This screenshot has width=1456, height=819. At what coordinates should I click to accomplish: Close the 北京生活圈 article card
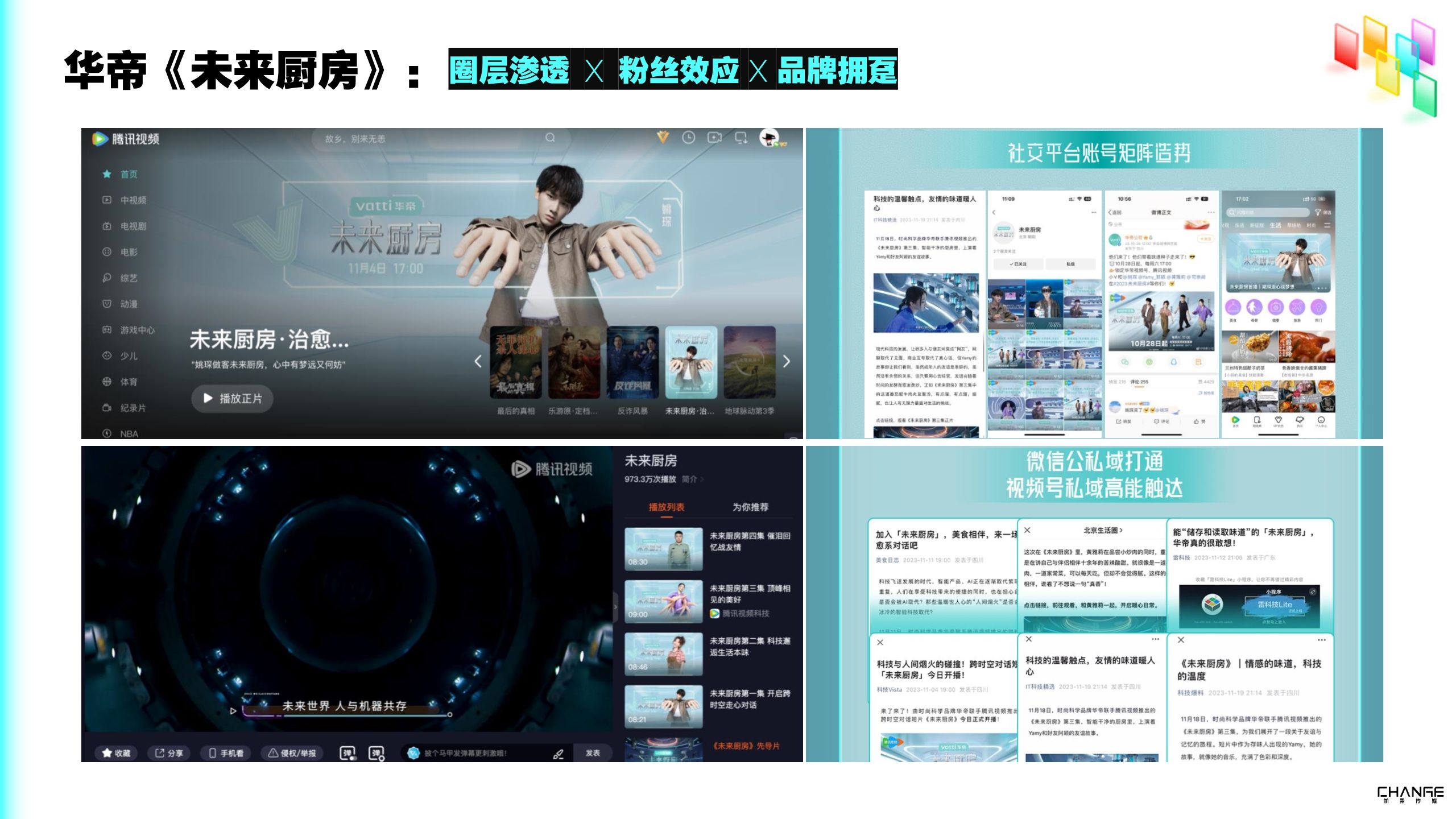coord(1027,530)
